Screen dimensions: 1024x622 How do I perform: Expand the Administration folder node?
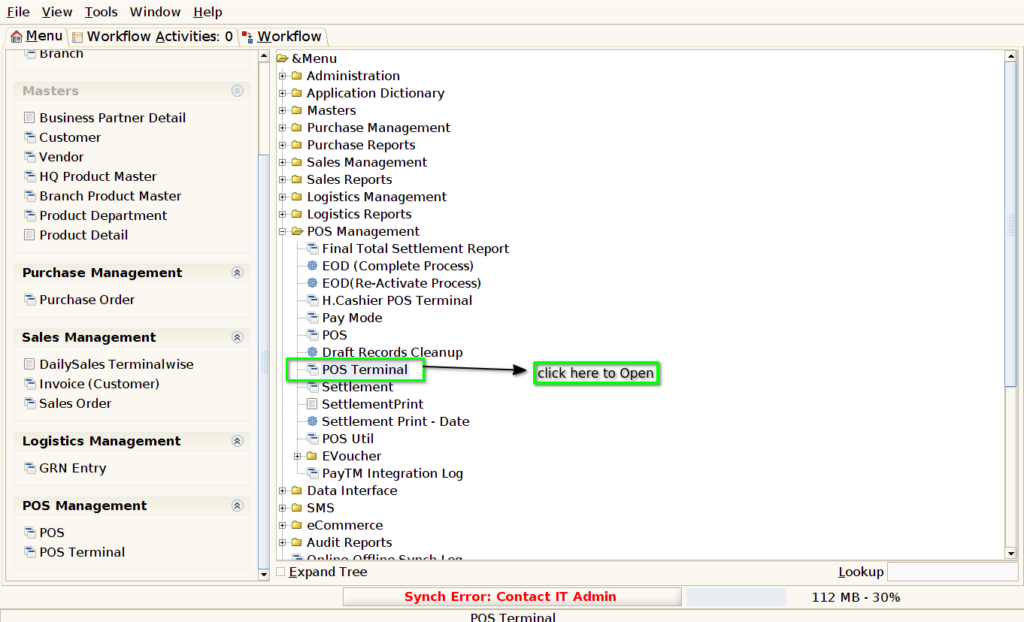282,76
